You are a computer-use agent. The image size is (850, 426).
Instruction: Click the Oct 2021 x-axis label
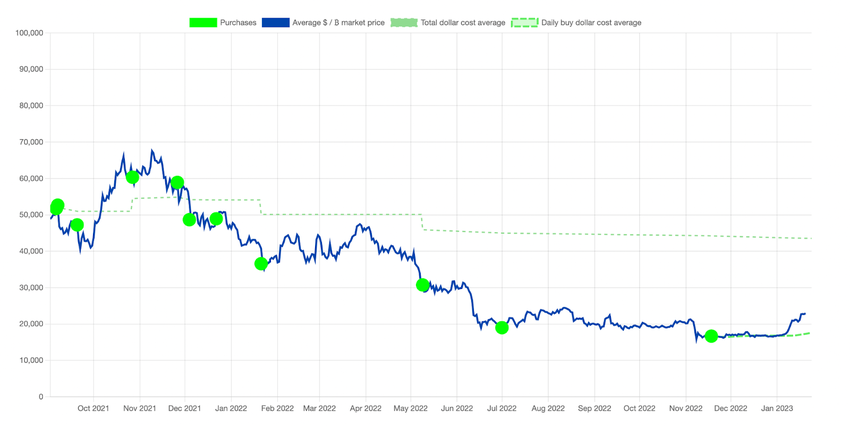point(93,408)
